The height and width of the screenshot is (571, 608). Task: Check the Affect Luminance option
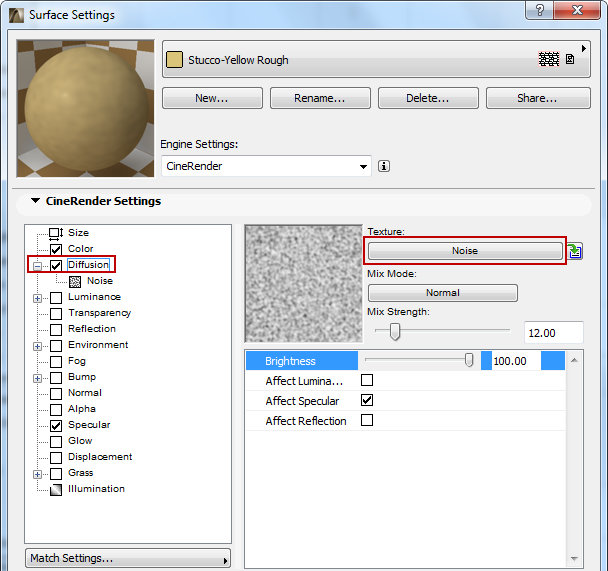pos(367,380)
